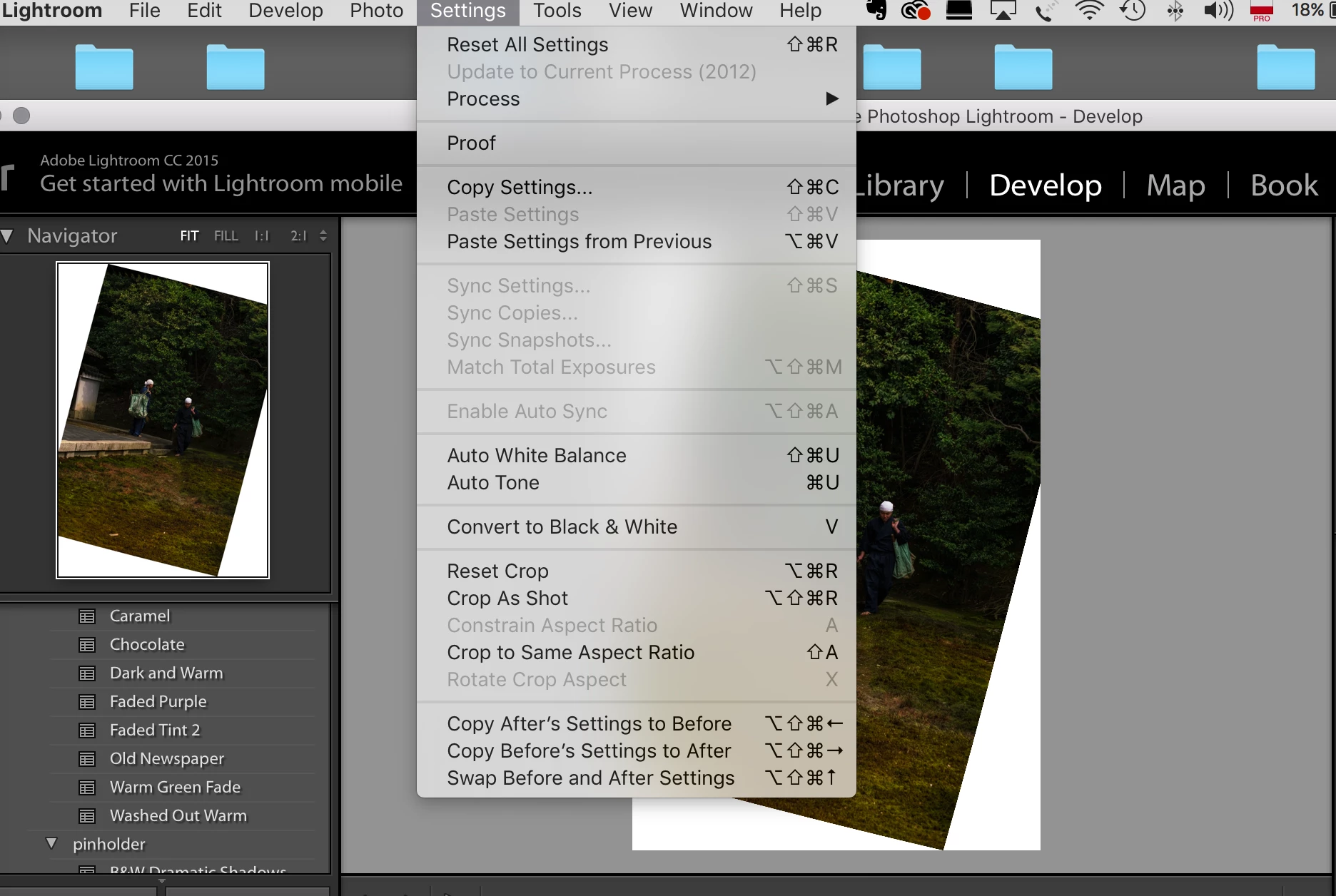This screenshot has width=1336, height=896.
Task: Set Navigator zoom to FILL
Action: 226,235
